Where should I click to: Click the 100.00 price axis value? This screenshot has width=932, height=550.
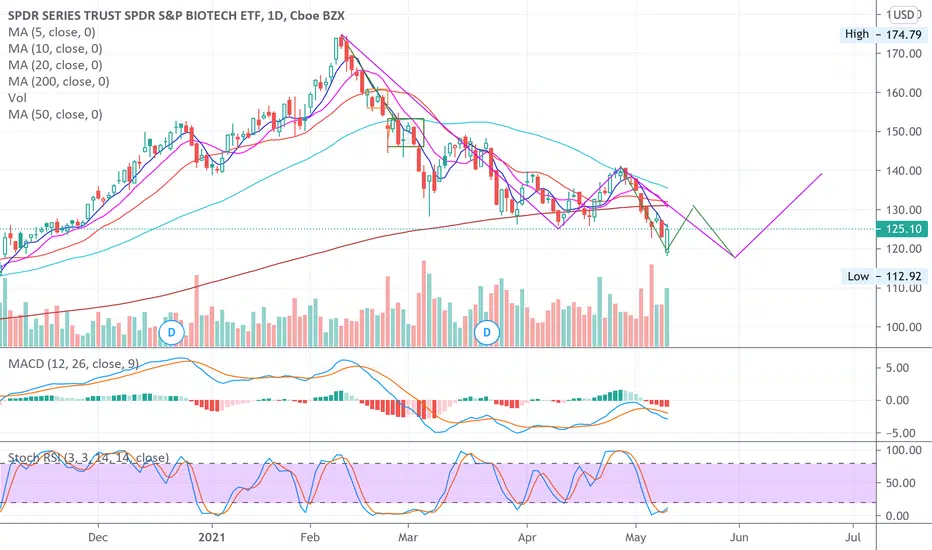(903, 327)
